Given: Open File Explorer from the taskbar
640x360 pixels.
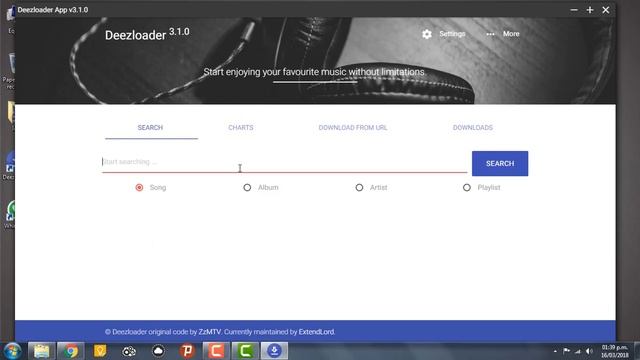Looking at the screenshot, I should click(x=41, y=351).
